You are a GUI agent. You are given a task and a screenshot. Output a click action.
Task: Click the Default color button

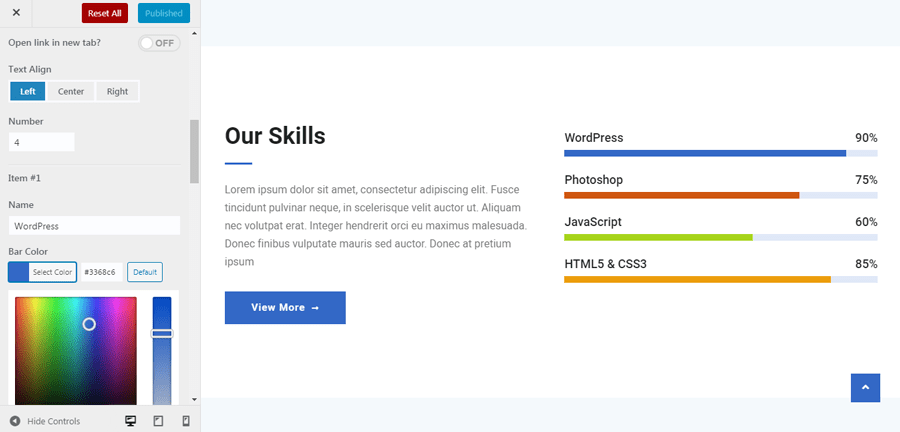click(145, 272)
